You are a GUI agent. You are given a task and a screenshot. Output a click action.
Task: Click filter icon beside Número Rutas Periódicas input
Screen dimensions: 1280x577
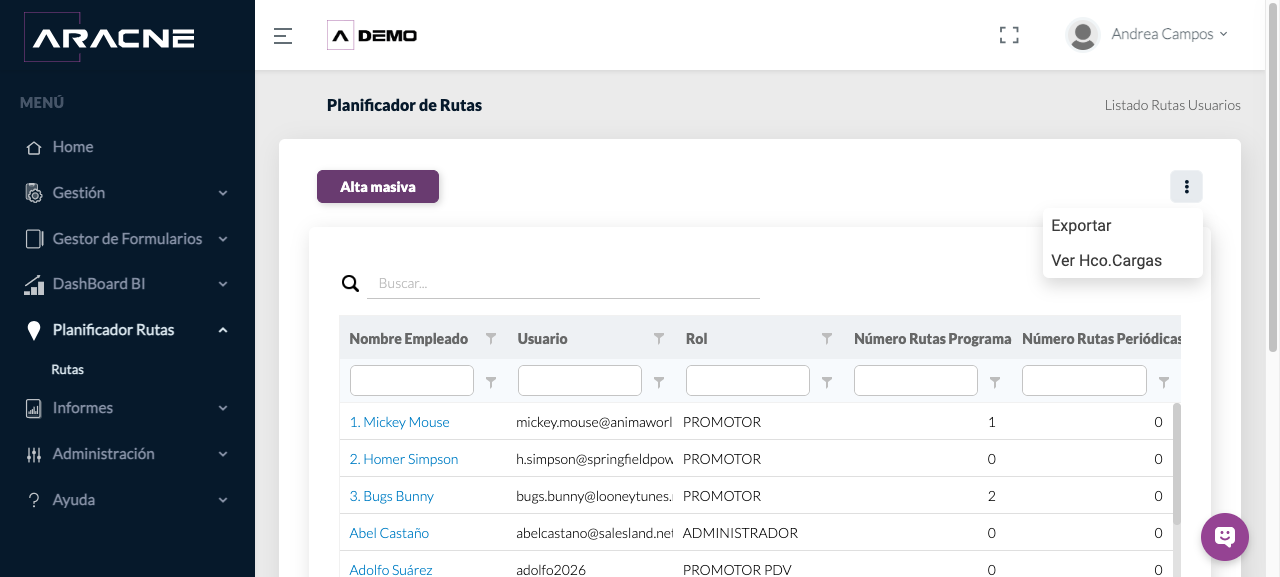pos(1164,381)
